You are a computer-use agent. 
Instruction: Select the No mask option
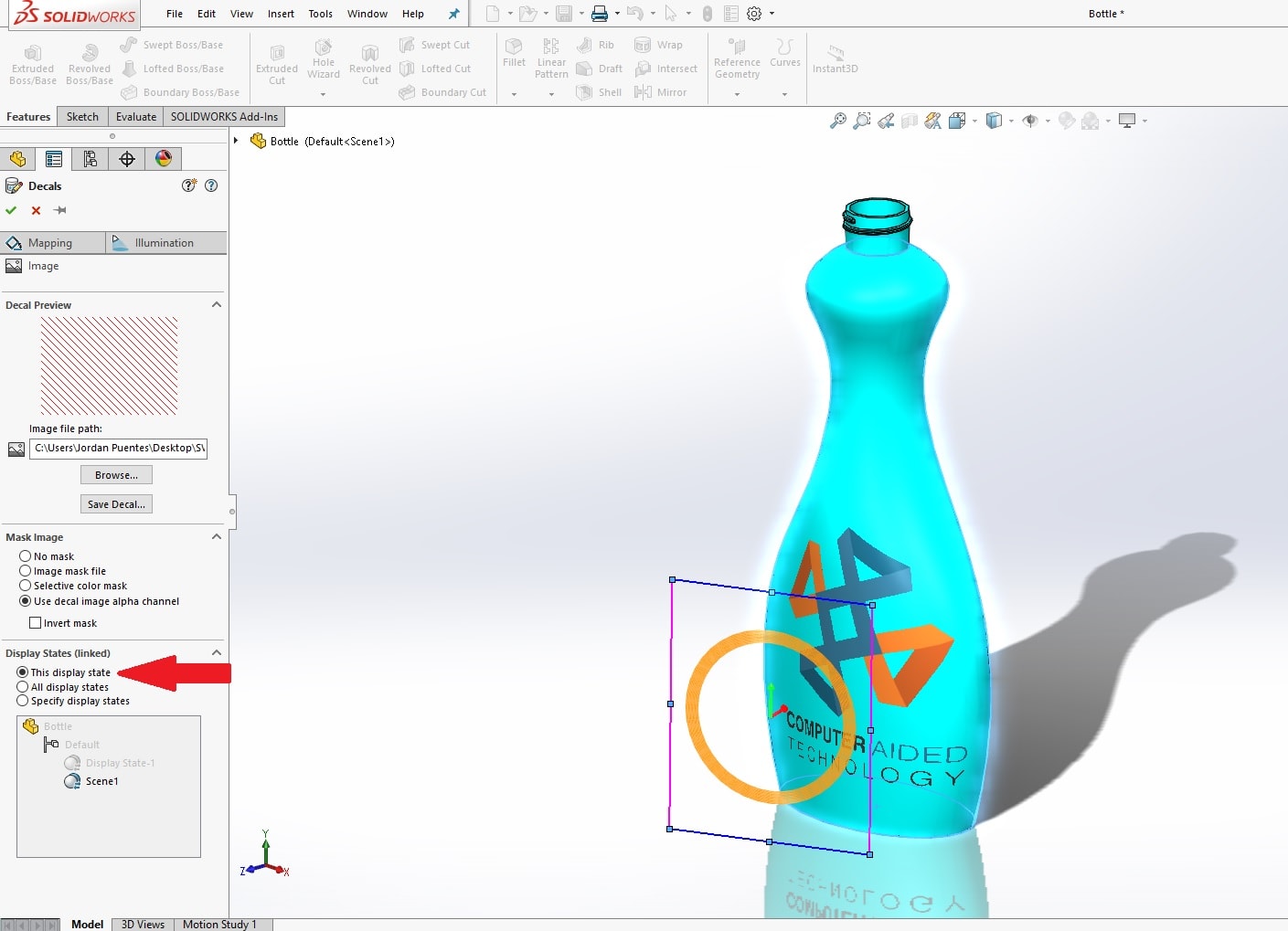pyautogui.click(x=26, y=555)
